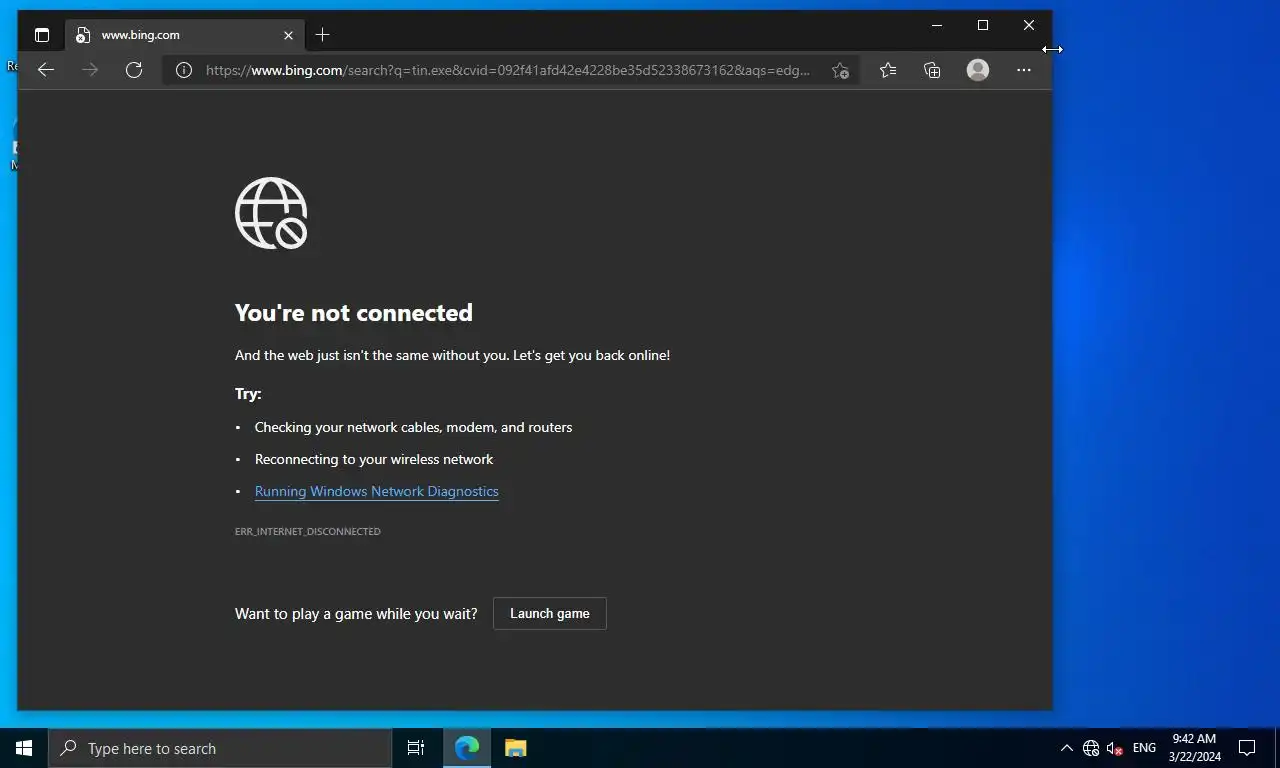Open Settings and more menu
The width and height of the screenshot is (1280, 768).
(1023, 70)
